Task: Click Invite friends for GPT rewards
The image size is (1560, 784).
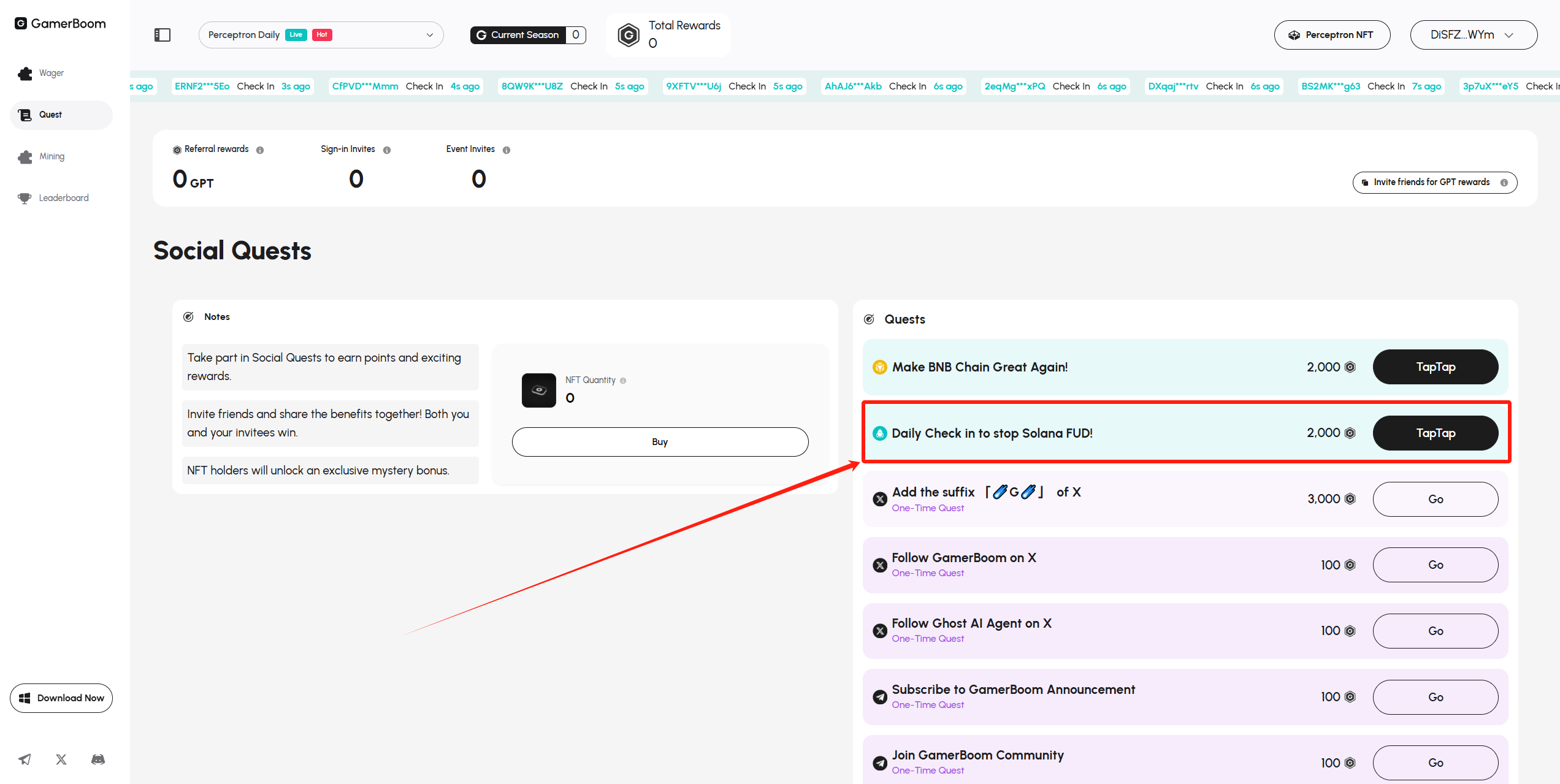Action: 1435,183
